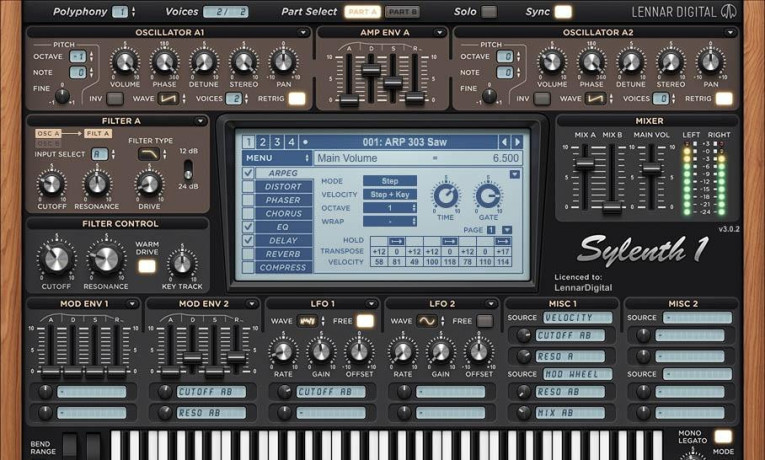The width and height of the screenshot is (765, 460).
Task: Click the Oscillator A1 waveform selector icon
Action: point(168,99)
